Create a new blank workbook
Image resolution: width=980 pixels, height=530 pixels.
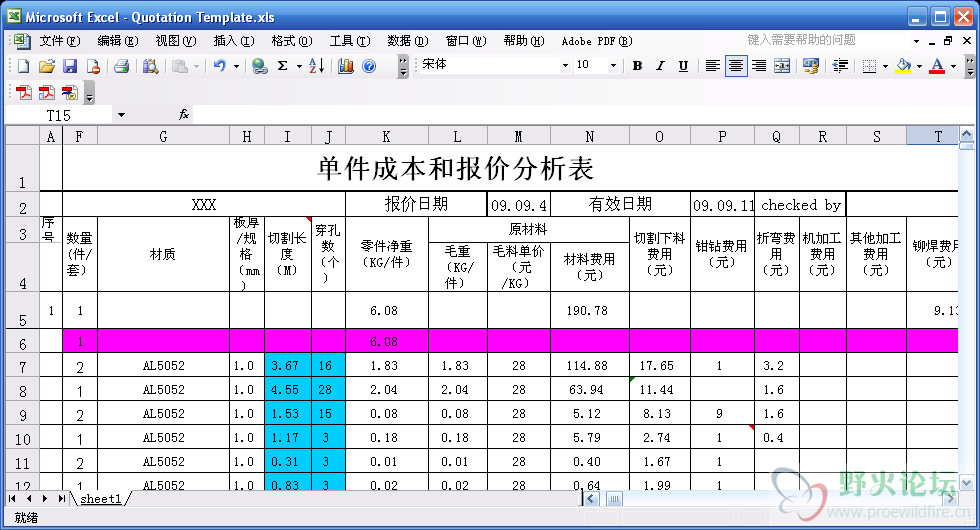click(23, 66)
